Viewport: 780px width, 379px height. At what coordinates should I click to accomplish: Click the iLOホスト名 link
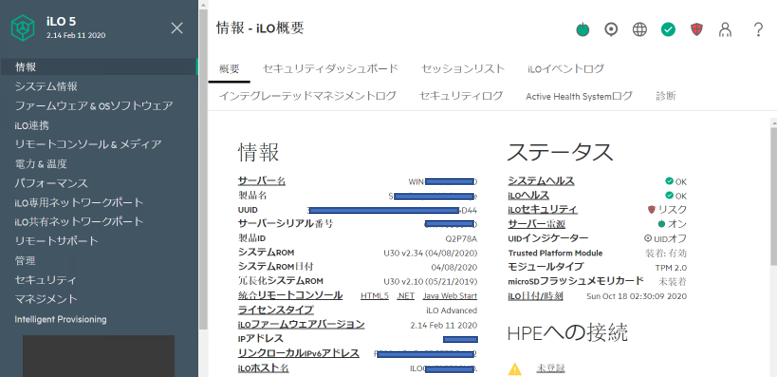click(x=264, y=368)
